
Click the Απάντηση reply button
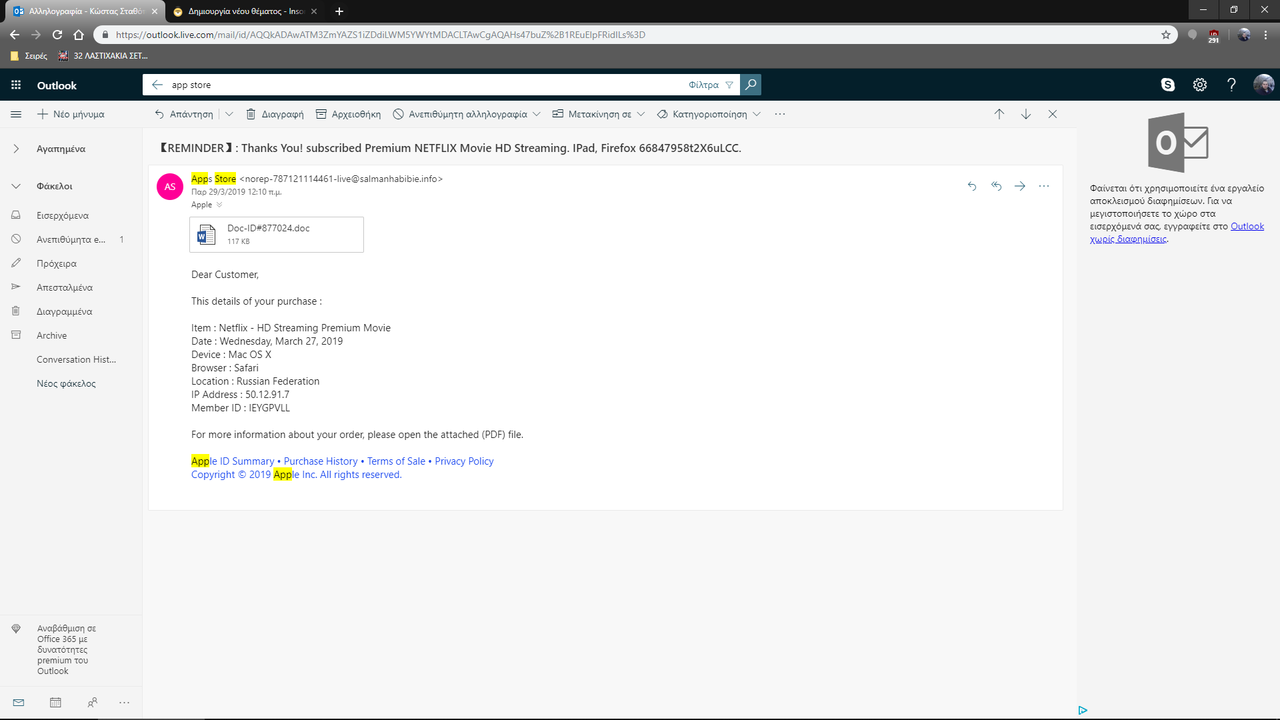184,114
